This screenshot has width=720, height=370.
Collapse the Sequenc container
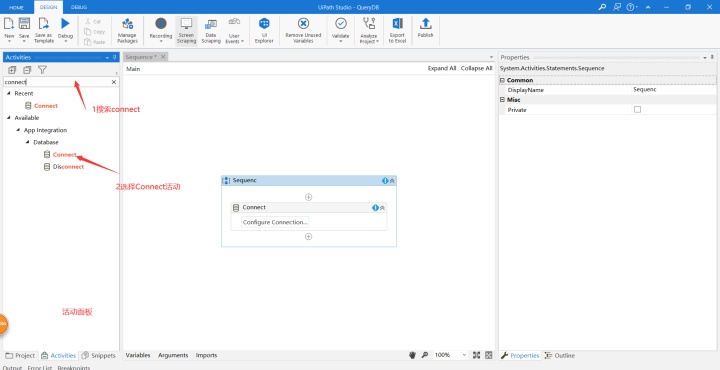392,180
